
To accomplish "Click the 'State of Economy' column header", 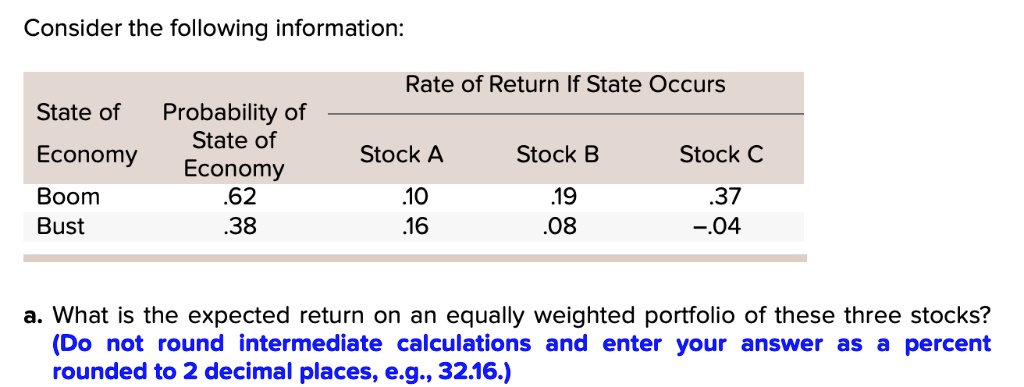I will tap(87, 134).
